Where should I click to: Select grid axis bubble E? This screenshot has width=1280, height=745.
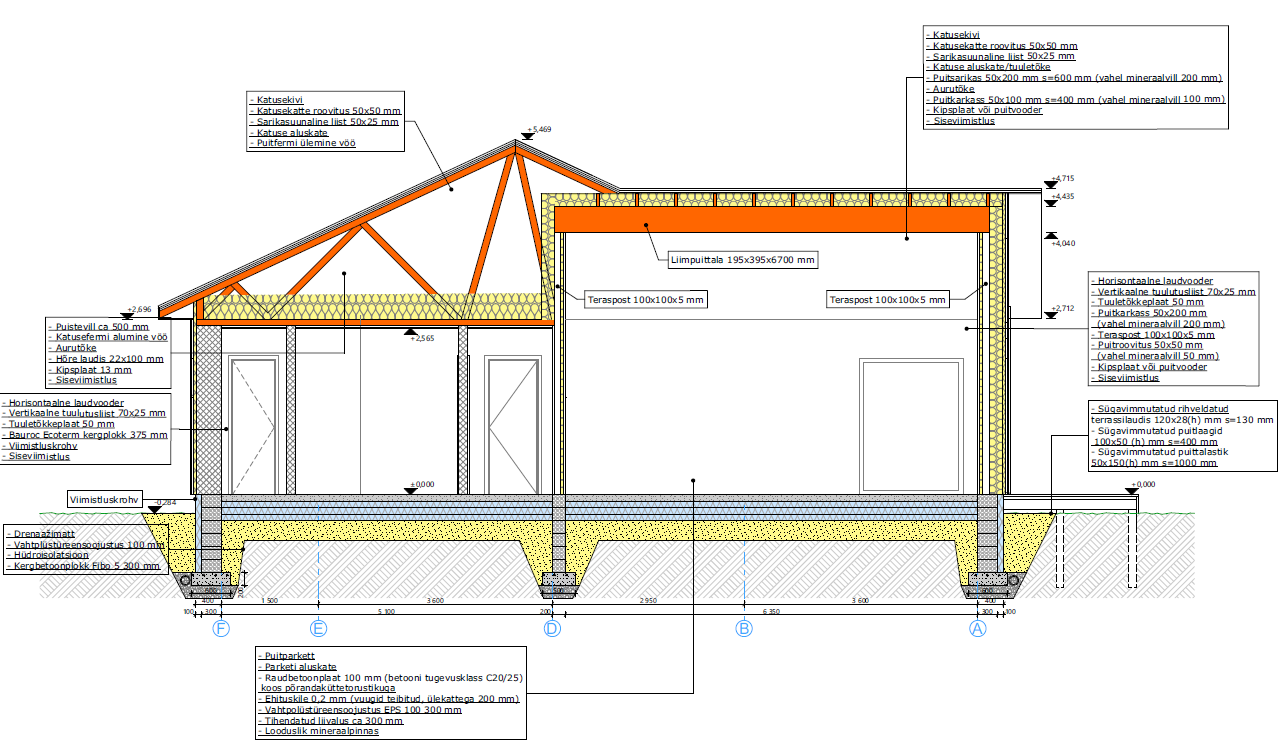(318, 629)
